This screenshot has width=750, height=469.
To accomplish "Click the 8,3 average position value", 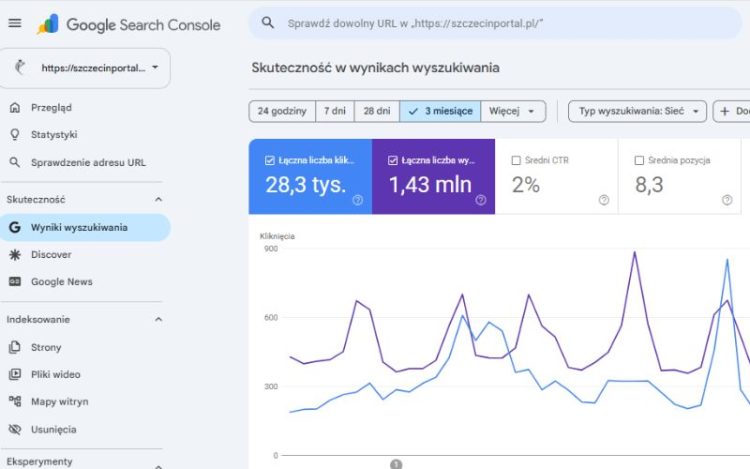I will point(649,185).
